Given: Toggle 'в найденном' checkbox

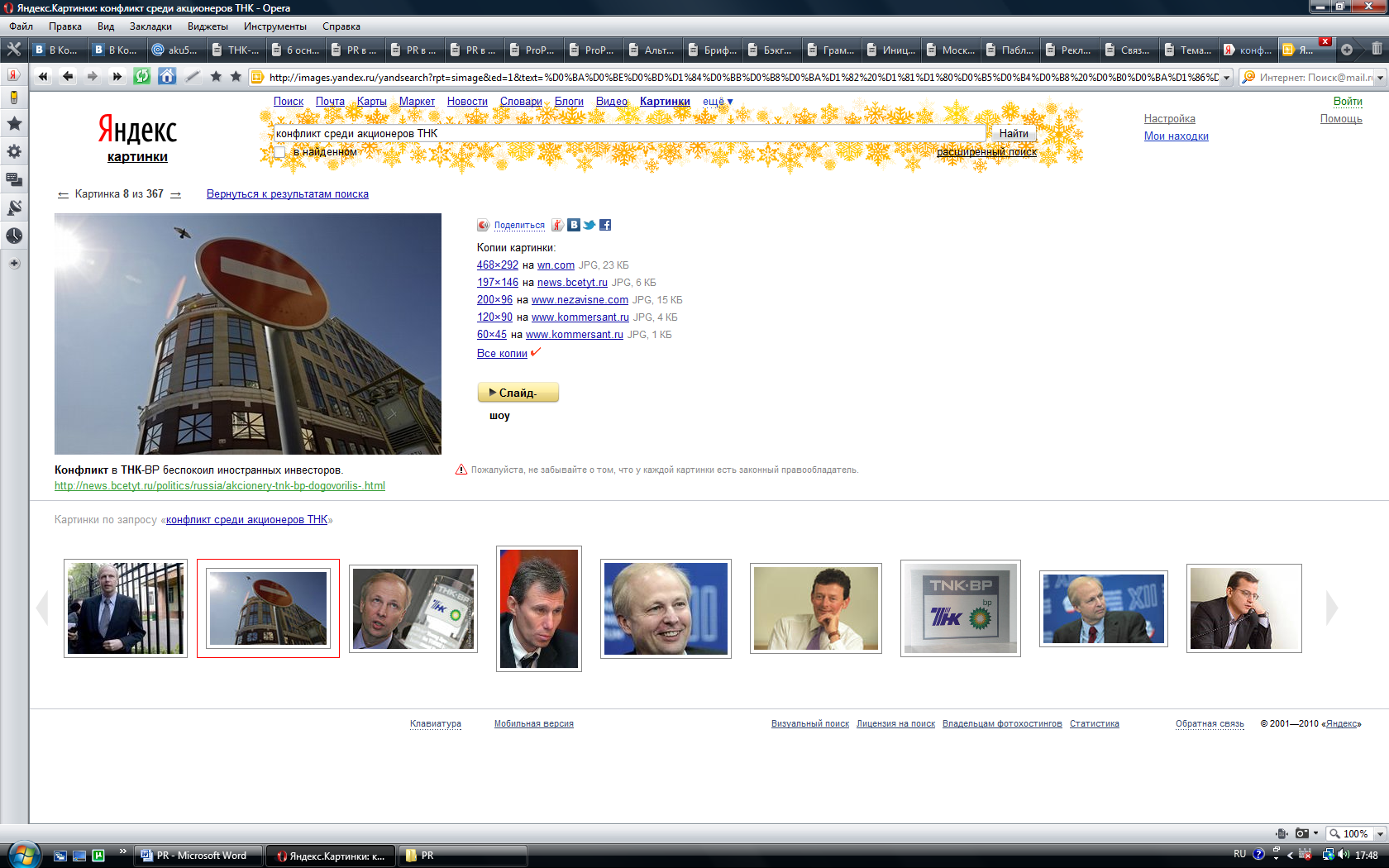Looking at the screenshot, I should 279,152.
